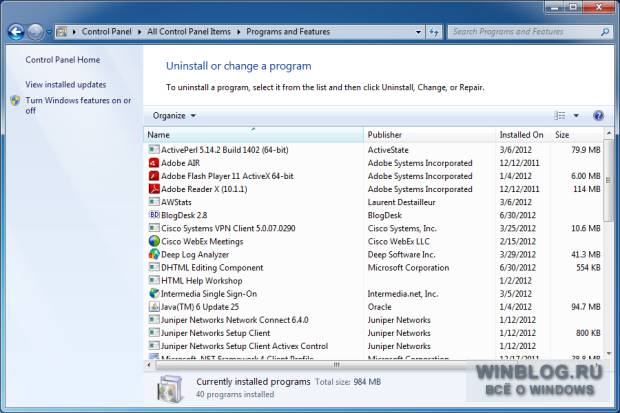Open the address bar history dropdown
Viewport: 620px width, 413px height.
418,32
